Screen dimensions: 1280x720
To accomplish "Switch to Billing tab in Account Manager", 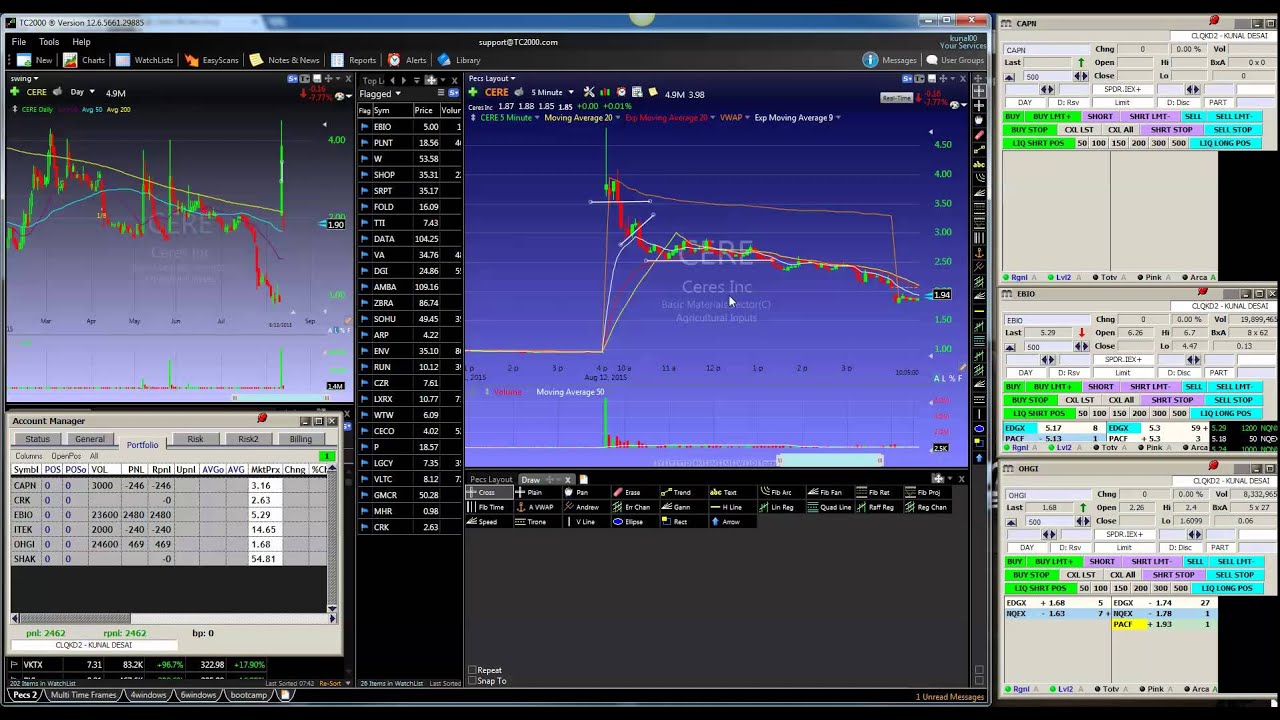I will pyautogui.click(x=300, y=439).
